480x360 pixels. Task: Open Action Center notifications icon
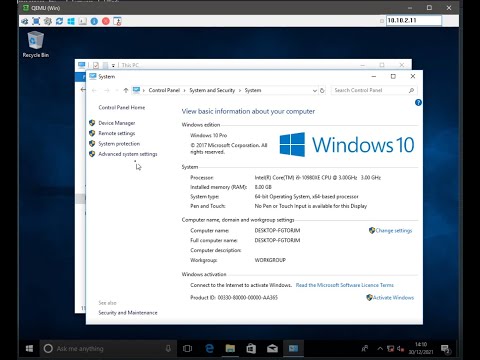pyautogui.click(x=445, y=349)
